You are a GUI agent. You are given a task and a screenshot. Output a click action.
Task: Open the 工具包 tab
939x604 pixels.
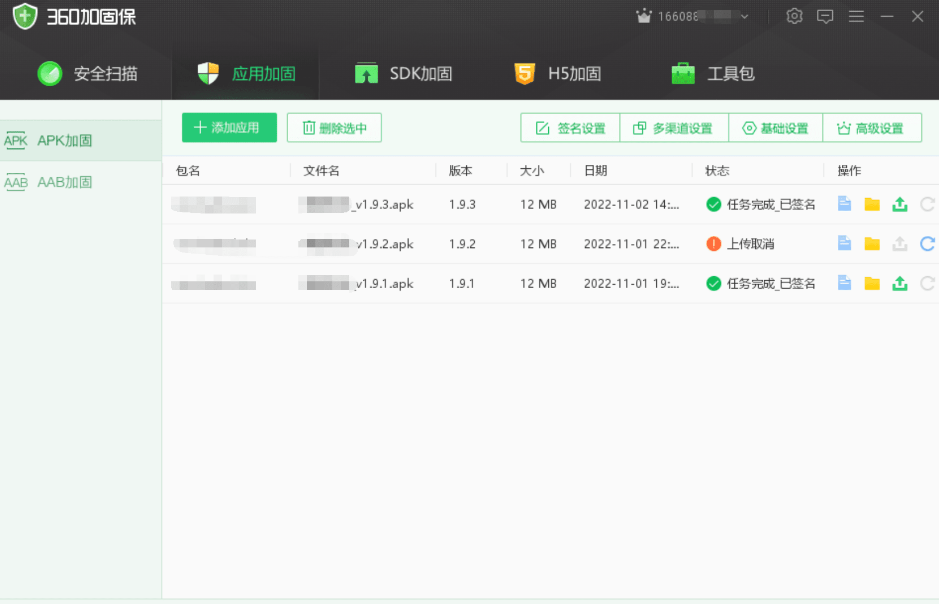tap(713, 74)
